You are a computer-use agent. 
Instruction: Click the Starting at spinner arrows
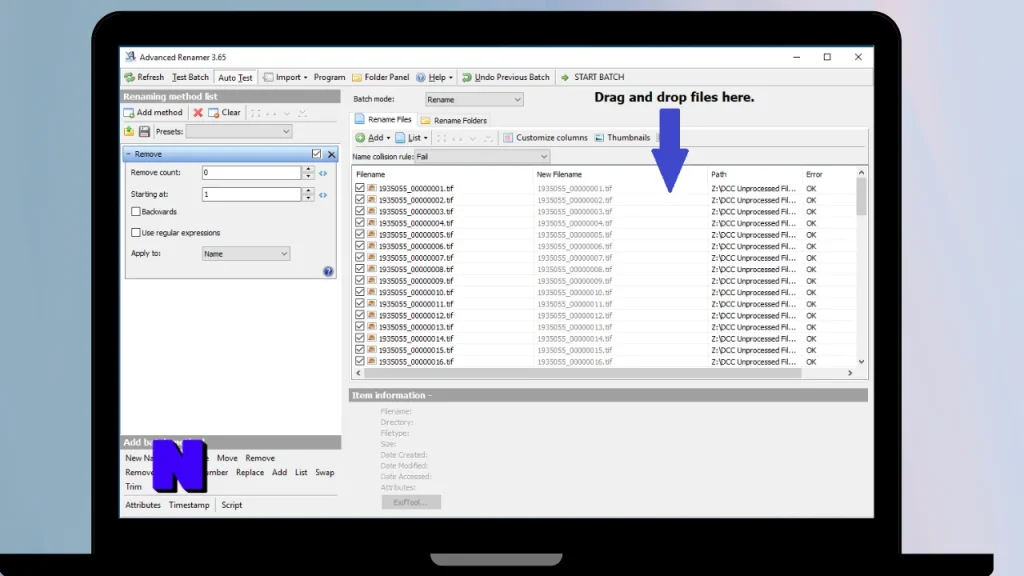coord(308,194)
